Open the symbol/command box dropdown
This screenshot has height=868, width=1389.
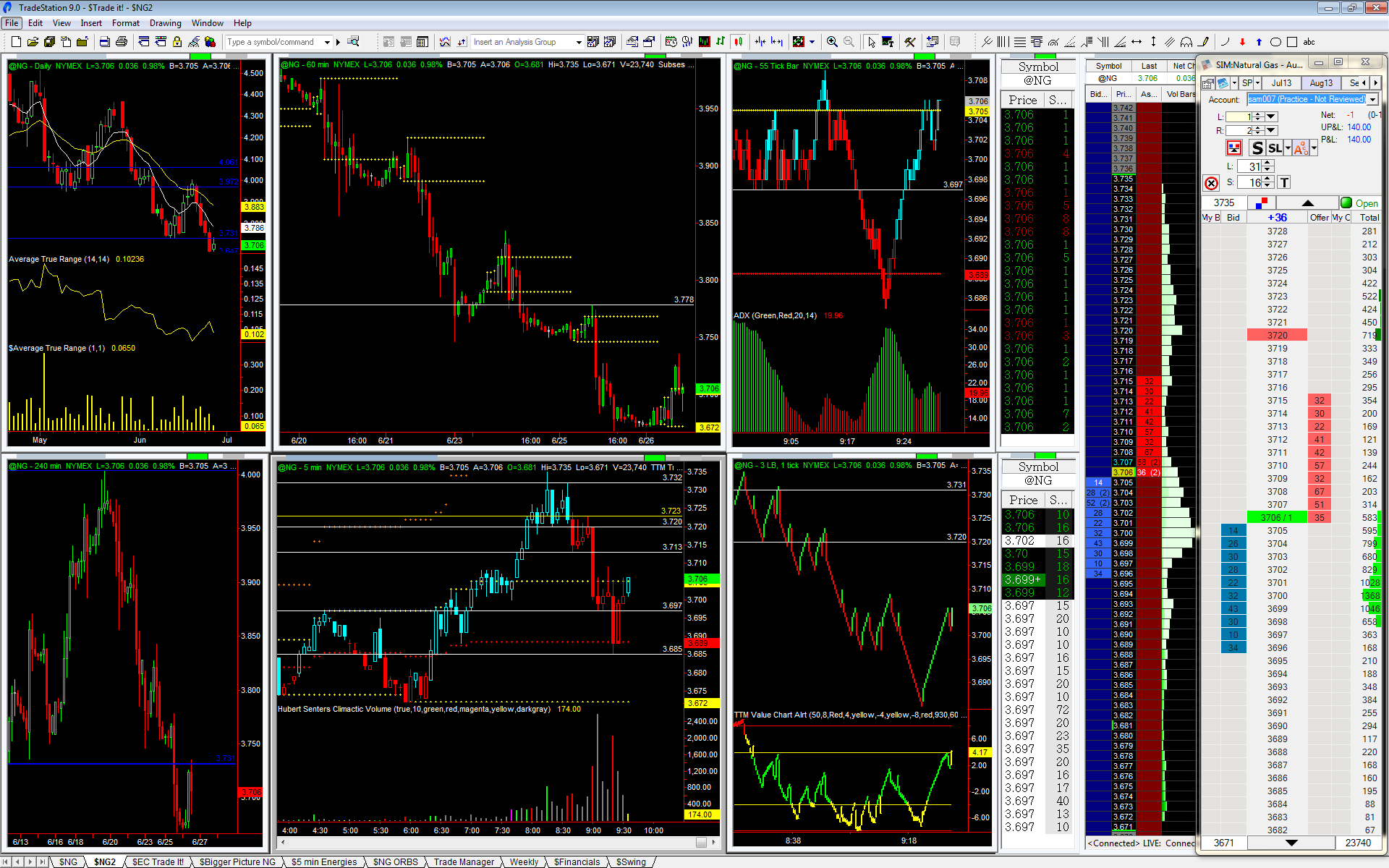tap(328, 42)
